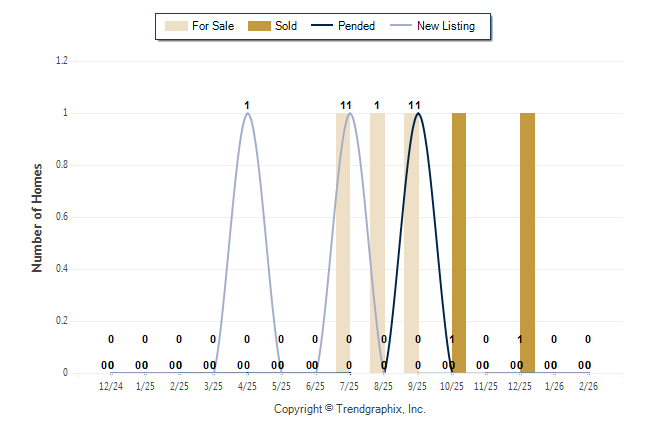Click the Trendgraphix copyright text
This screenshot has height=434, width=646.
point(350,410)
